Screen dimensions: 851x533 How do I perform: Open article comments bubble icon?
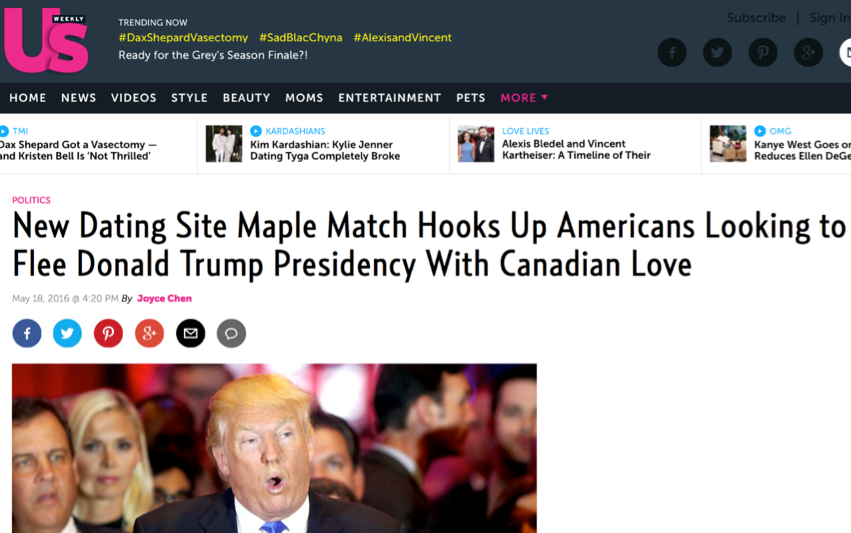231,333
